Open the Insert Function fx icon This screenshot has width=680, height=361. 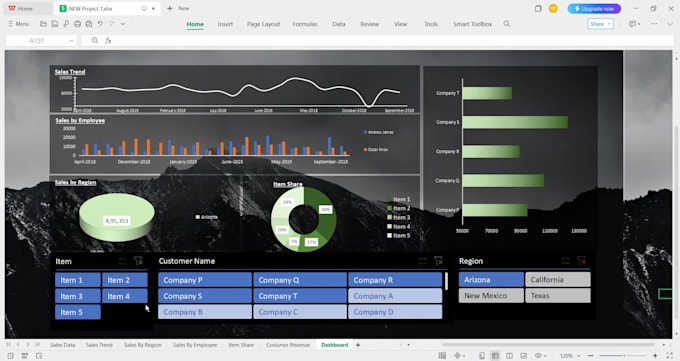[x=108, y=41]
